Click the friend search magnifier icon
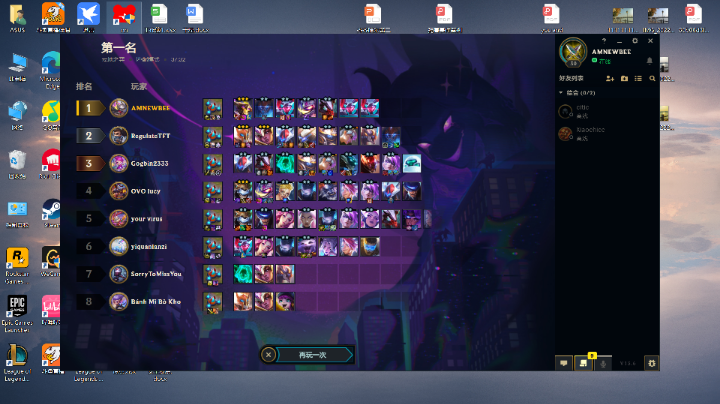The height and width of the screenshot is (404, 720). [x=652, y=79]
